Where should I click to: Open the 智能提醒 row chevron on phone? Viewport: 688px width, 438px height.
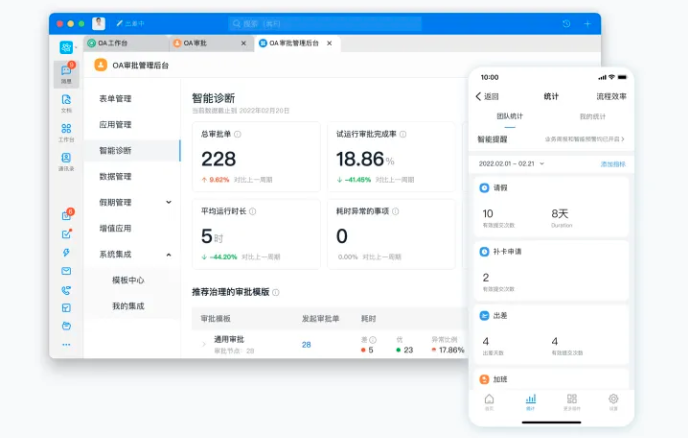623,139
